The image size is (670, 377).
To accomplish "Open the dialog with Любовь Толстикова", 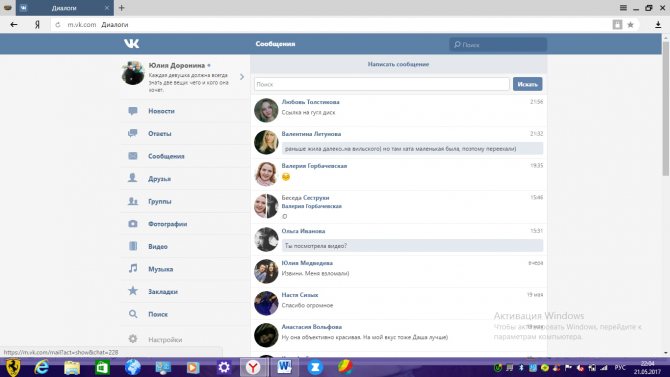I will click(x=399, y=110).
